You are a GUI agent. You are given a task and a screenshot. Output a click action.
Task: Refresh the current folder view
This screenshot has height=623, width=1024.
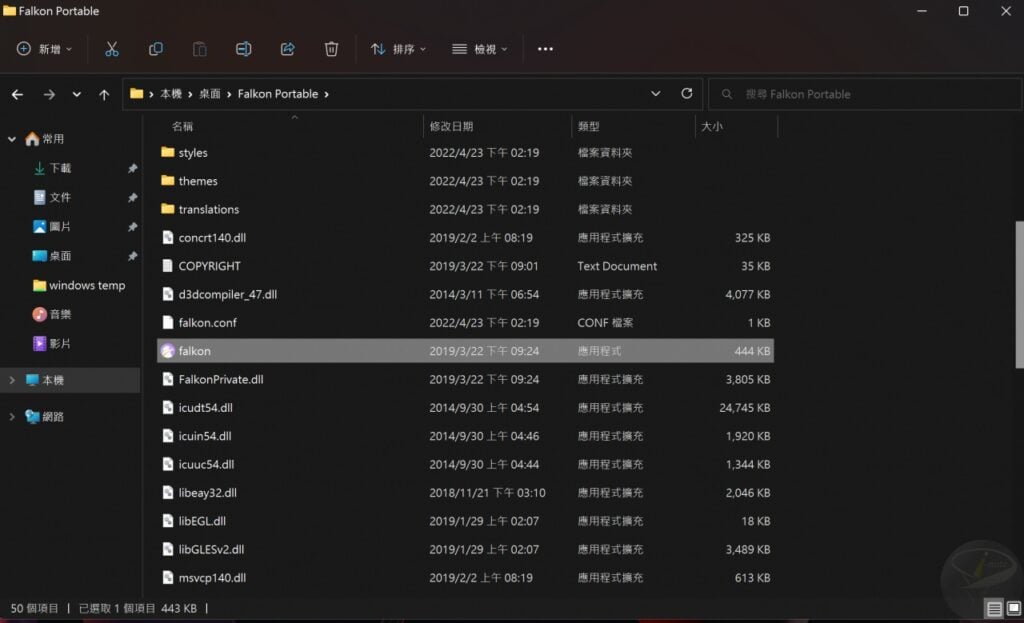pyautogui.click(x=686, y=93)
